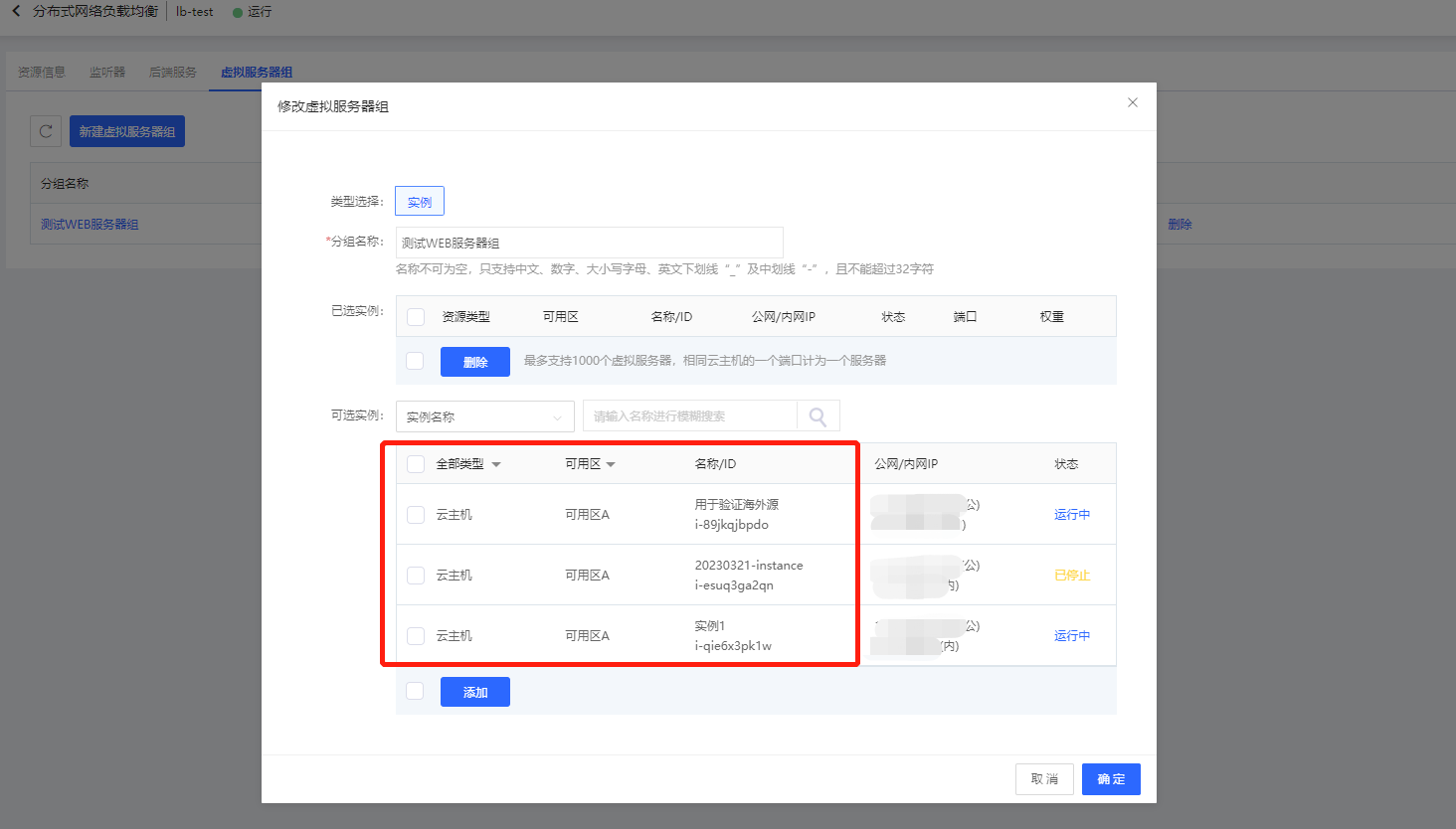Open the 实例名称 search type dropdown
The width and height of the screenshot is (1456, 829).
tap(485, 416)
